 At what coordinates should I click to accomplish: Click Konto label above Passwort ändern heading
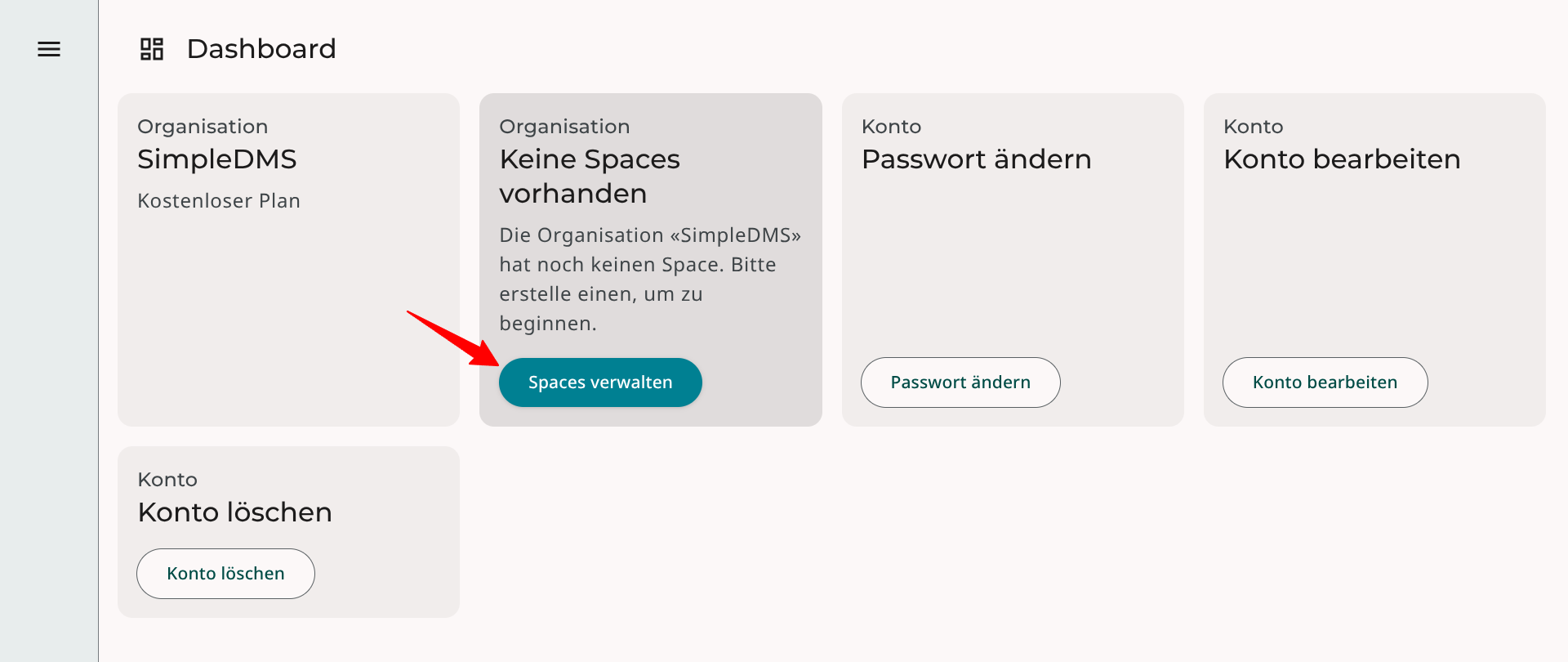coord(891,127)
